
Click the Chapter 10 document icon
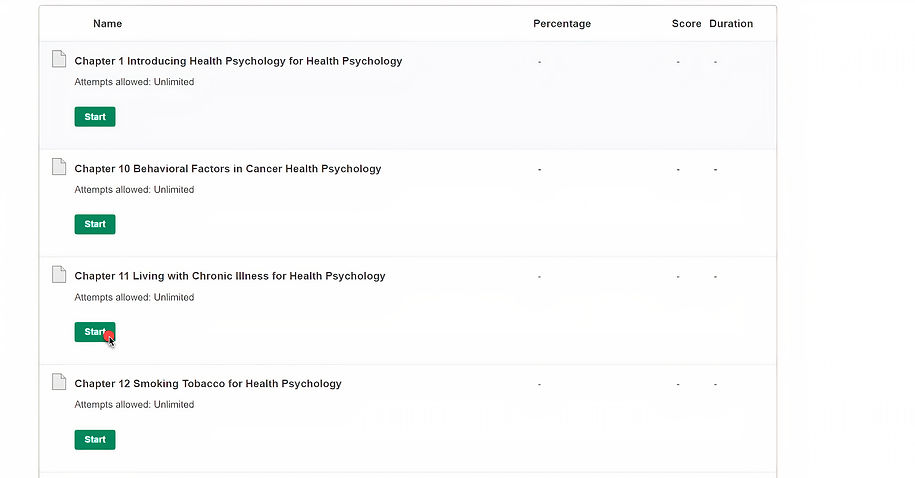click(59, 166)
